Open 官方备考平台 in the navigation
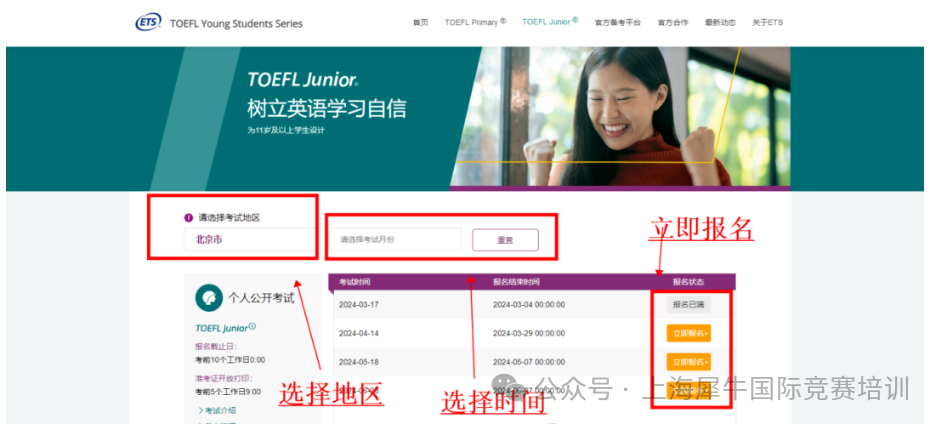Screen dimensions: 940x427 coord(617,22)
